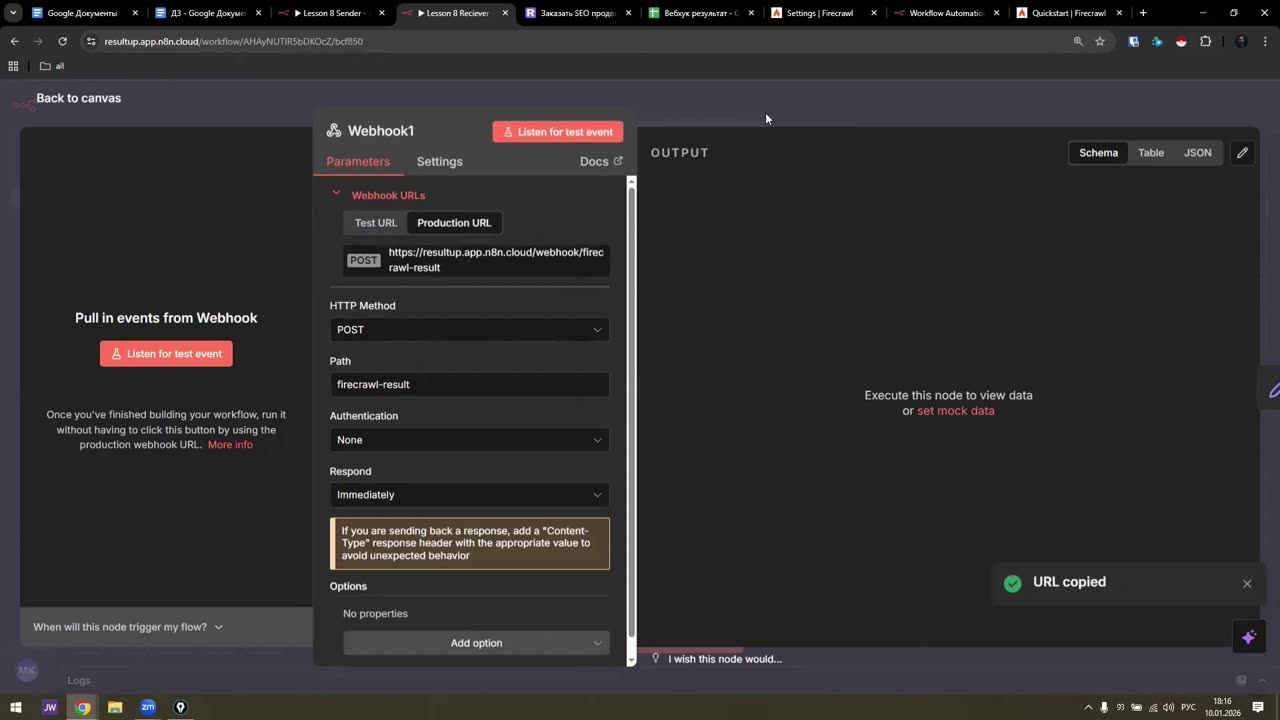Screen dimensions: 1280x720
Task: Open the Add option dropdown
Action: pyautogui.click(x=476, y=643)
